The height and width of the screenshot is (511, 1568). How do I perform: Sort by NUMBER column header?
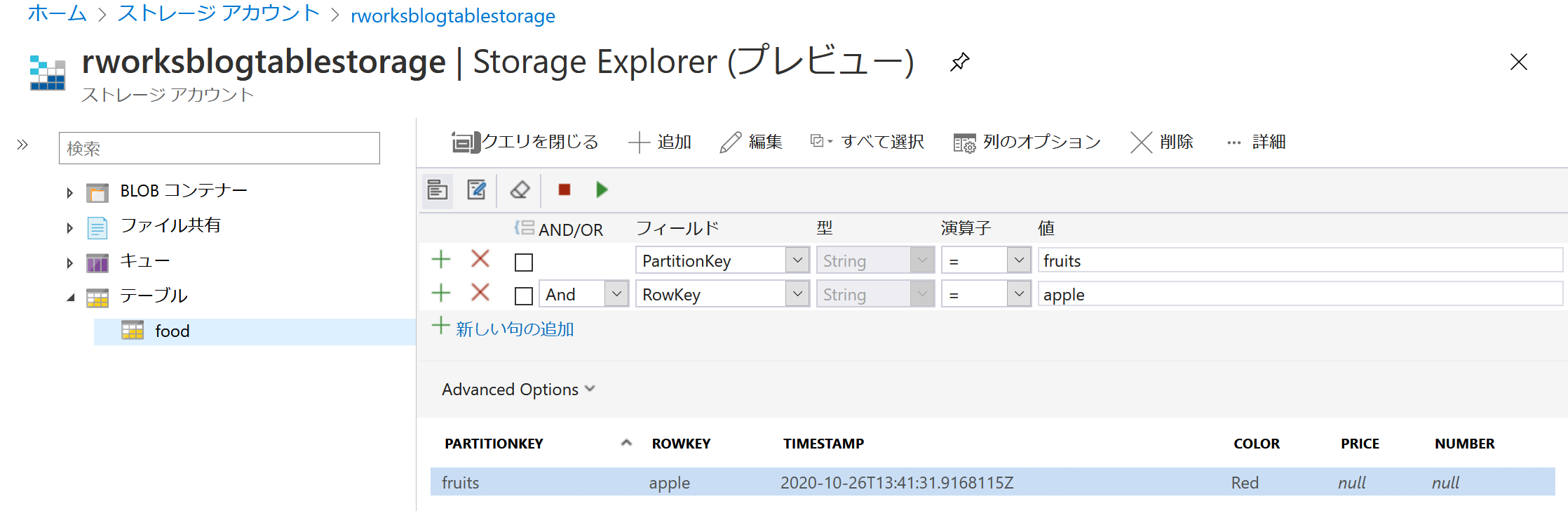point(1464,444)
